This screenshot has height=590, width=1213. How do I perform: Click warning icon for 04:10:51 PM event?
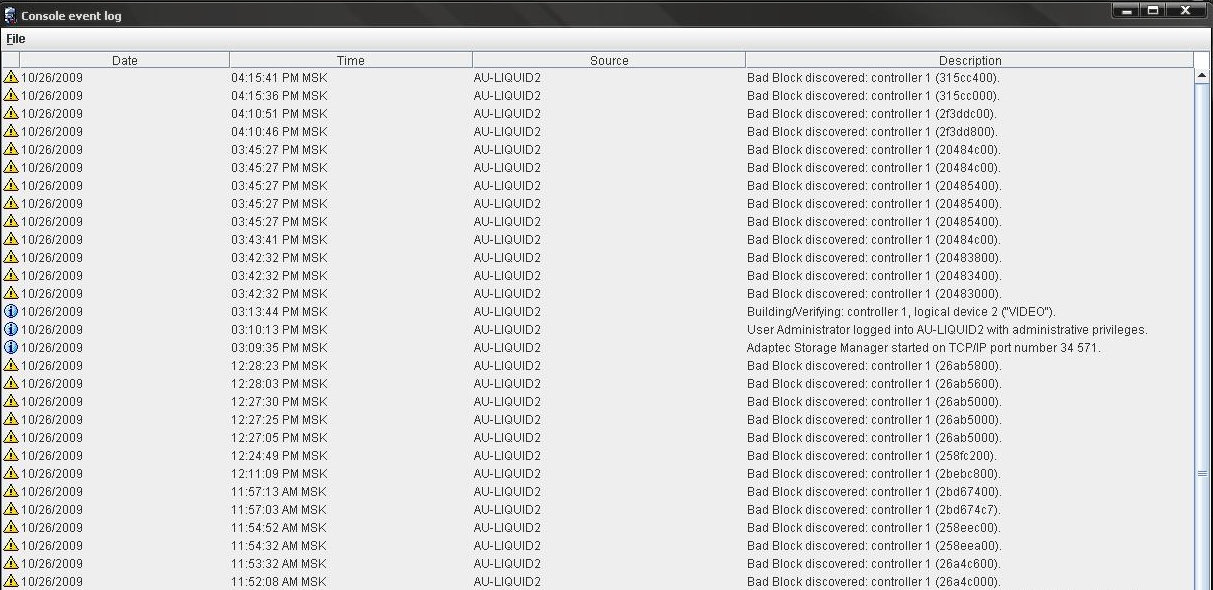[x=11, y=114]
